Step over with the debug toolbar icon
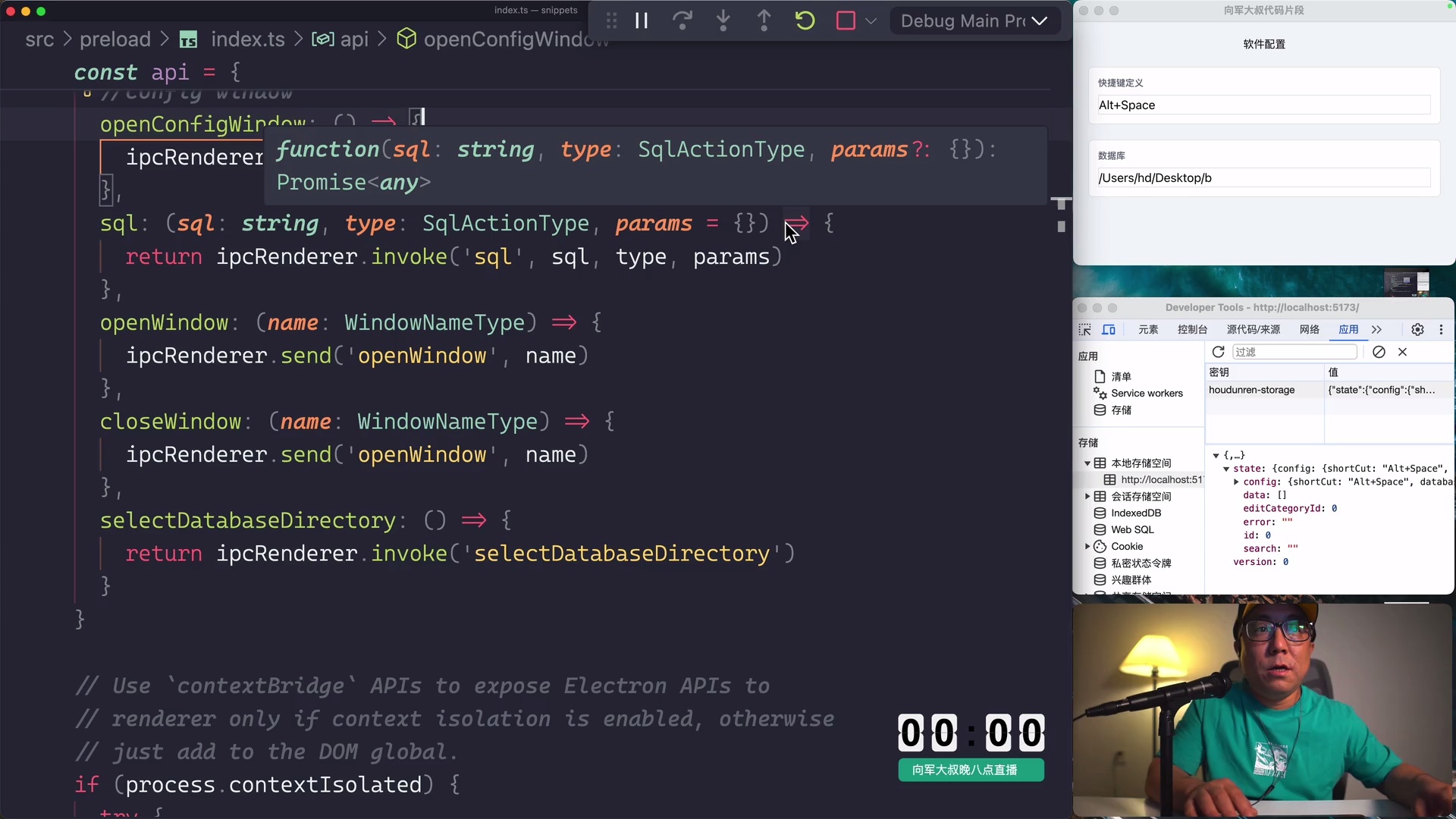 coord(682,20)
